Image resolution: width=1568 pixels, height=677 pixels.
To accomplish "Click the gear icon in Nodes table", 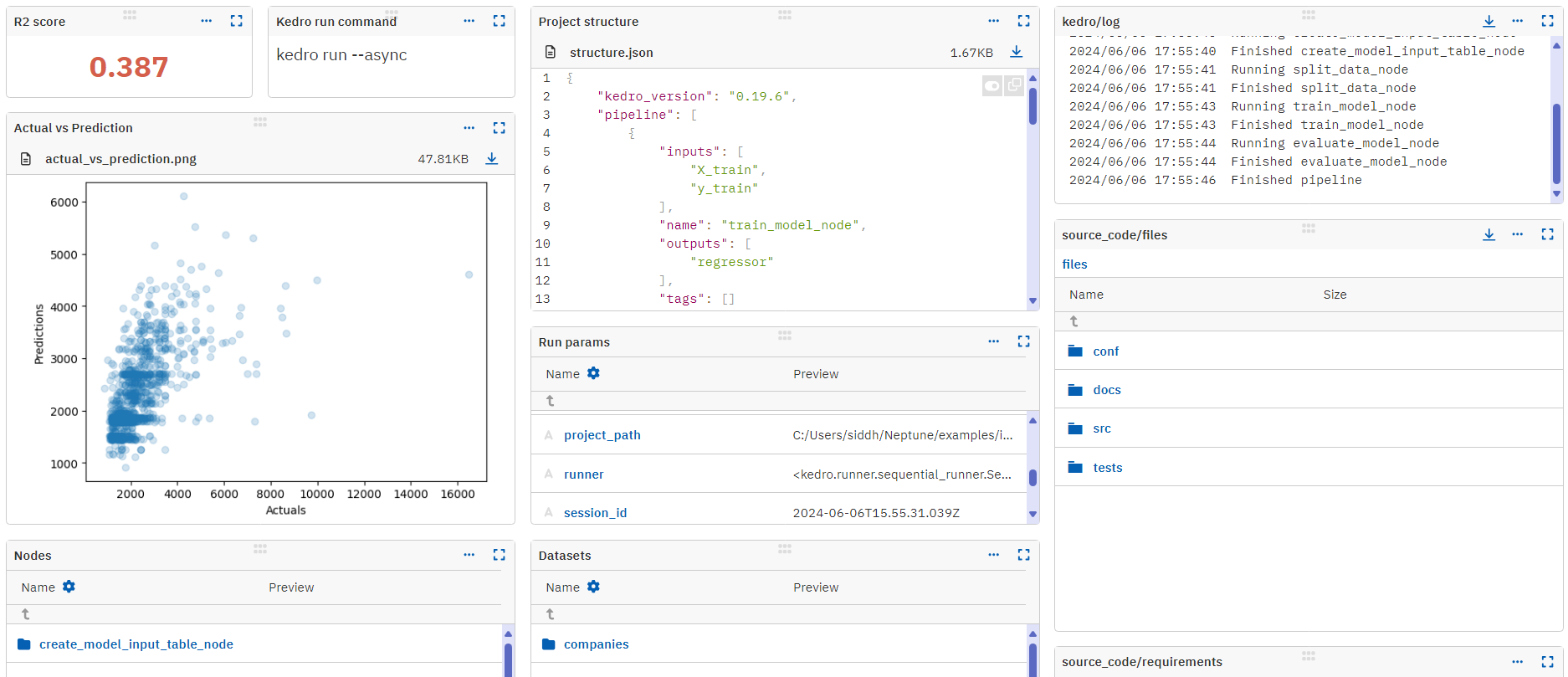I will tap(69, 587).
